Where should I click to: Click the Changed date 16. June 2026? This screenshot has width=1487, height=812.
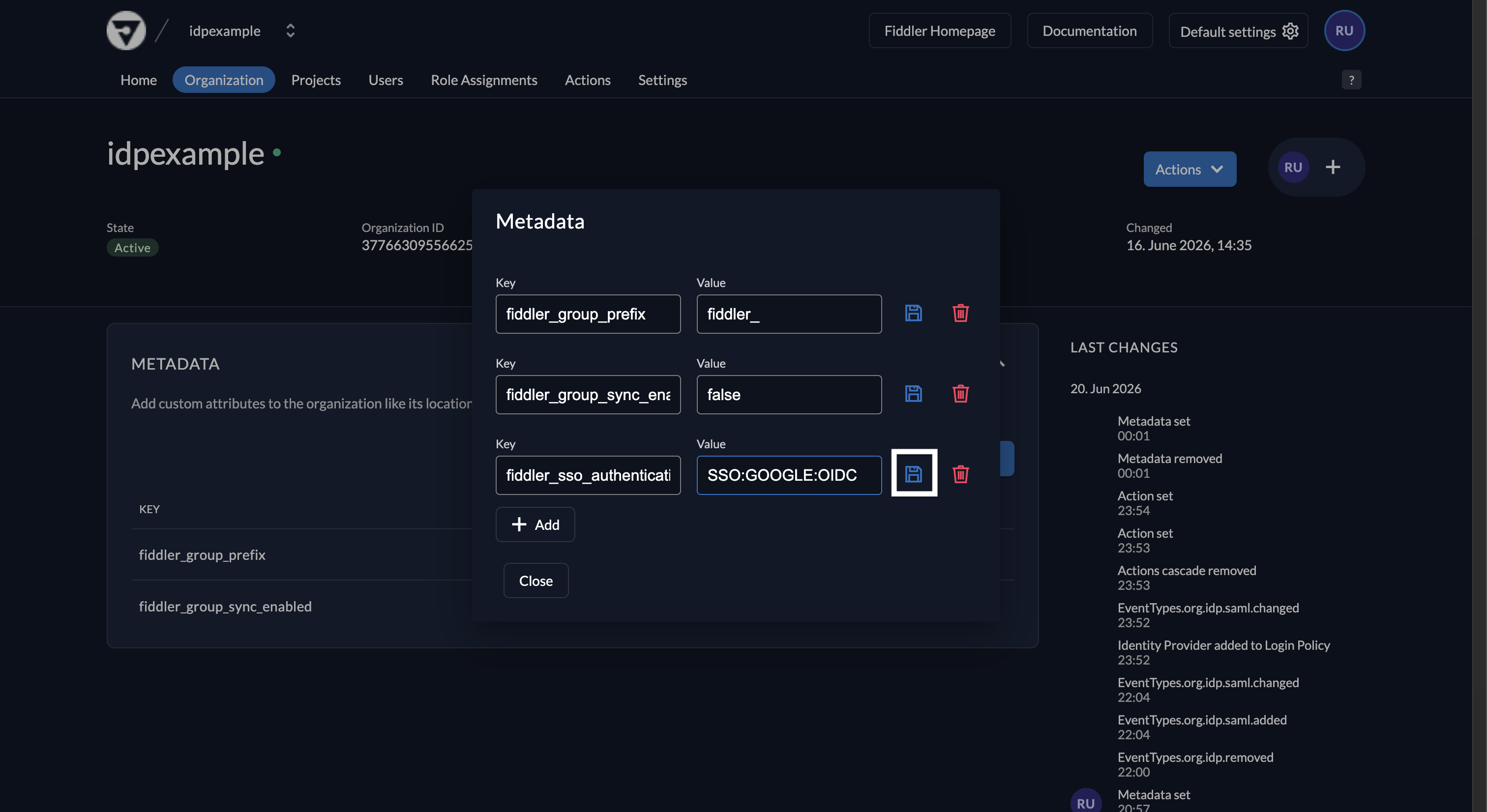click(1189, 245)
